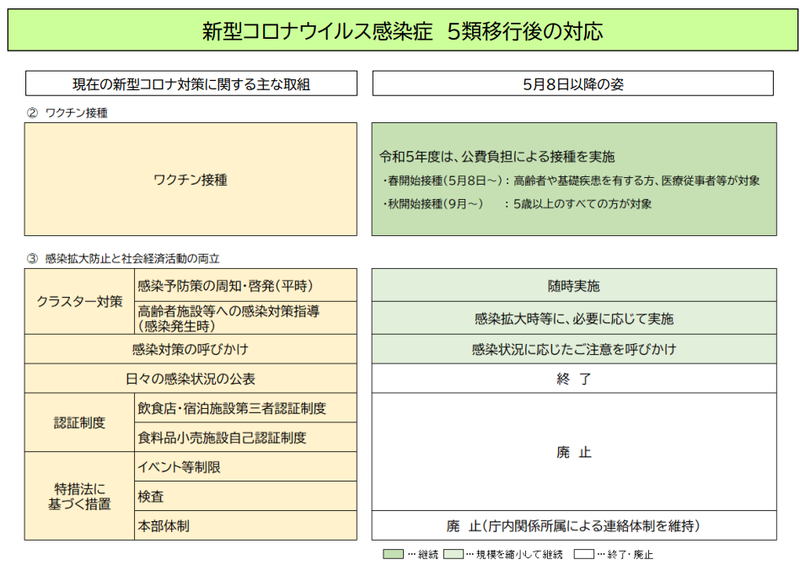Screen dimensions: 800x565
Task: Click the ワクチン接種 cell in left table
Action: pyautogui.click(x=190, y=180)
